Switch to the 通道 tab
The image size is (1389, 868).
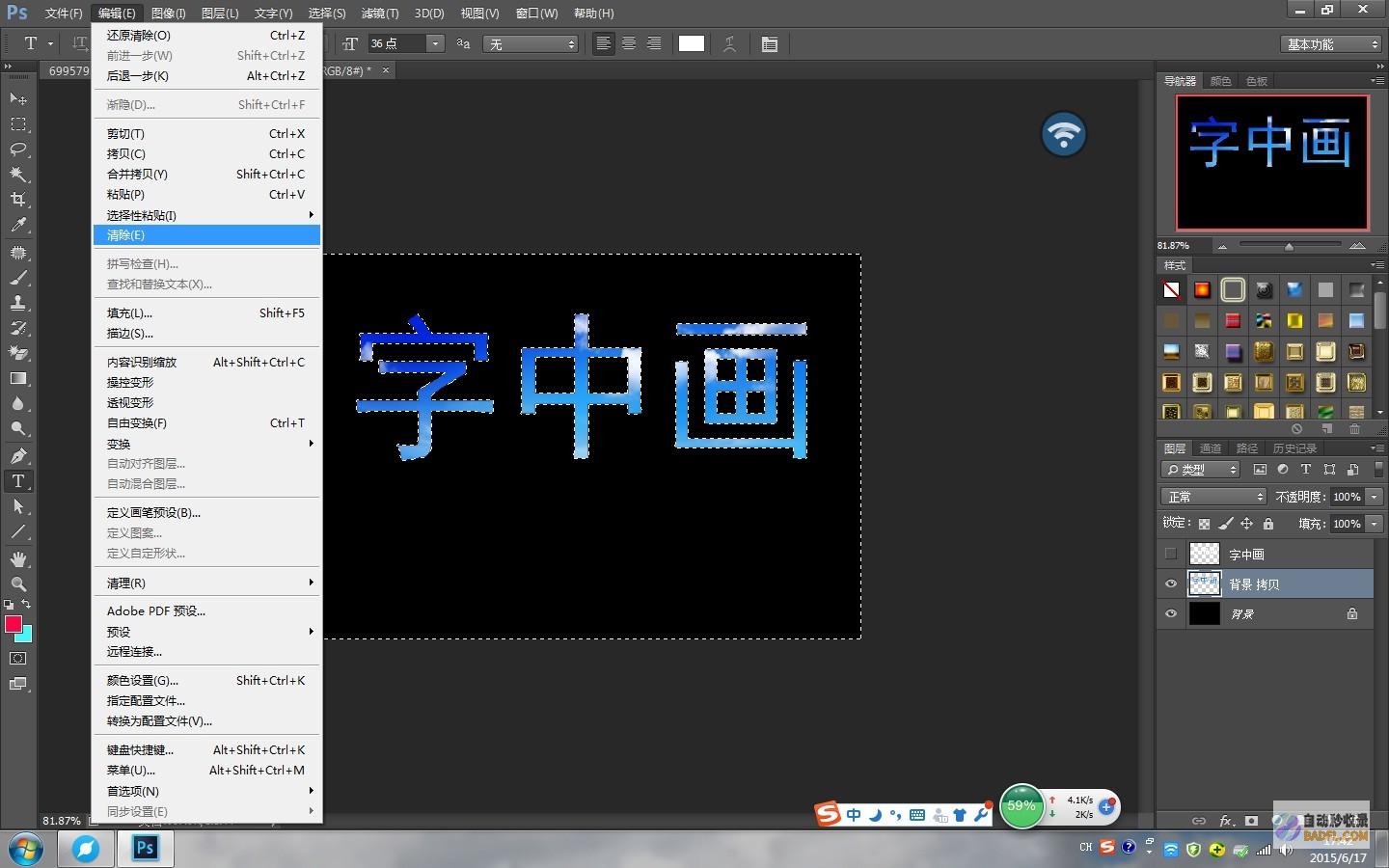(x=1211, y=448)
